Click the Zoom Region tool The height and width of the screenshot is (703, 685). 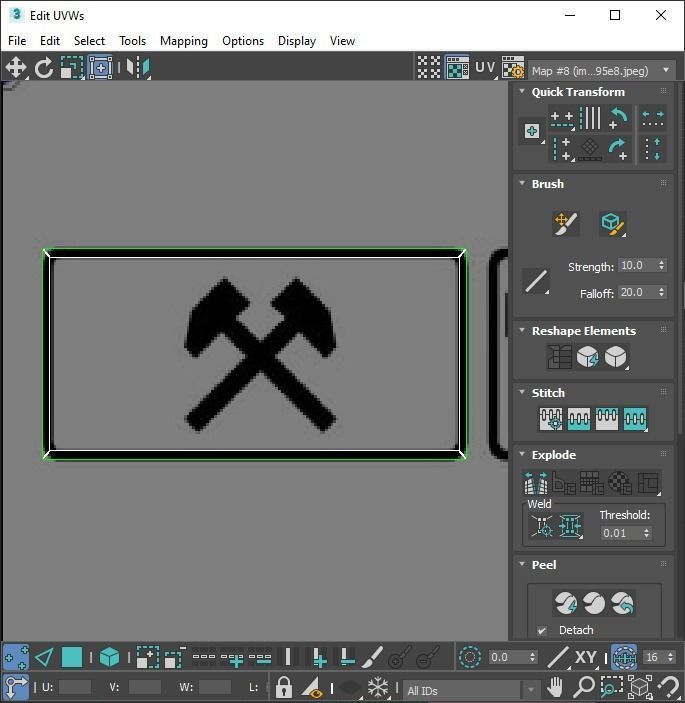[x=612, y=686]
